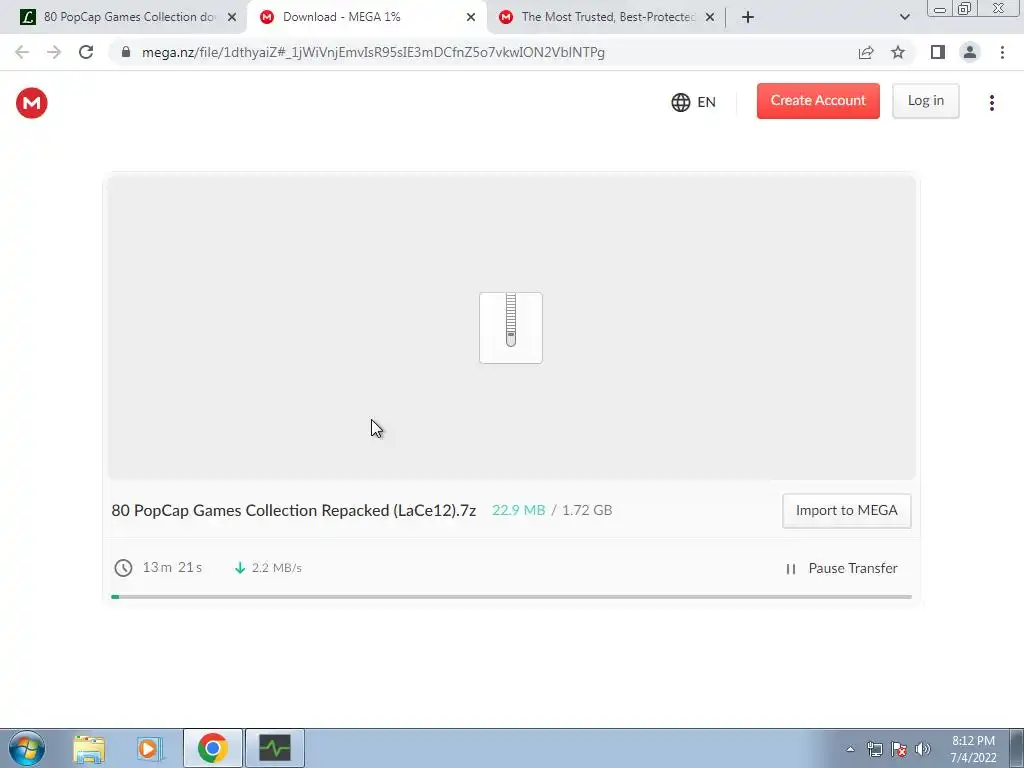This screenshot has height=768, width=1024.
Task: Open Action Center flag icon
Action: click(x=899, y=749)
